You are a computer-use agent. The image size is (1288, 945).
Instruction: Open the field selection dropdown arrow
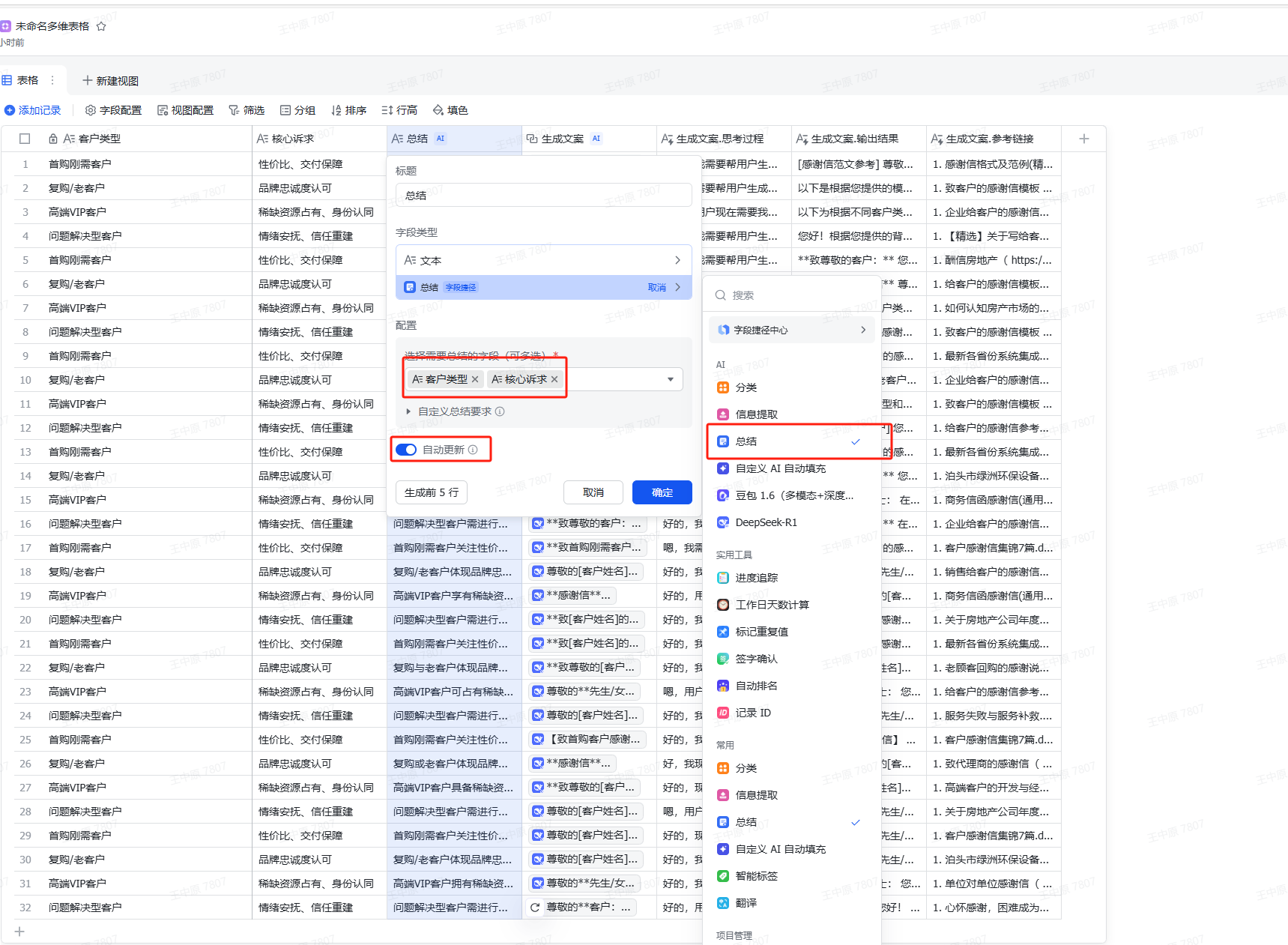pos(670,379)
